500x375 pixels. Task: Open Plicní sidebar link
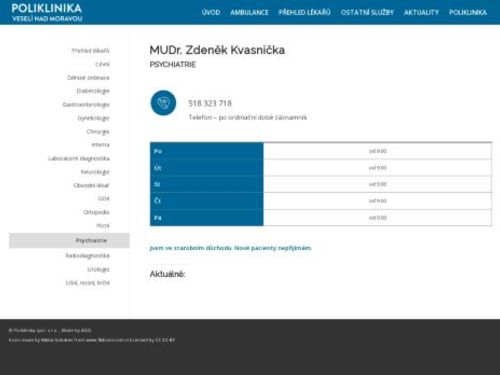tap(103, 226)
